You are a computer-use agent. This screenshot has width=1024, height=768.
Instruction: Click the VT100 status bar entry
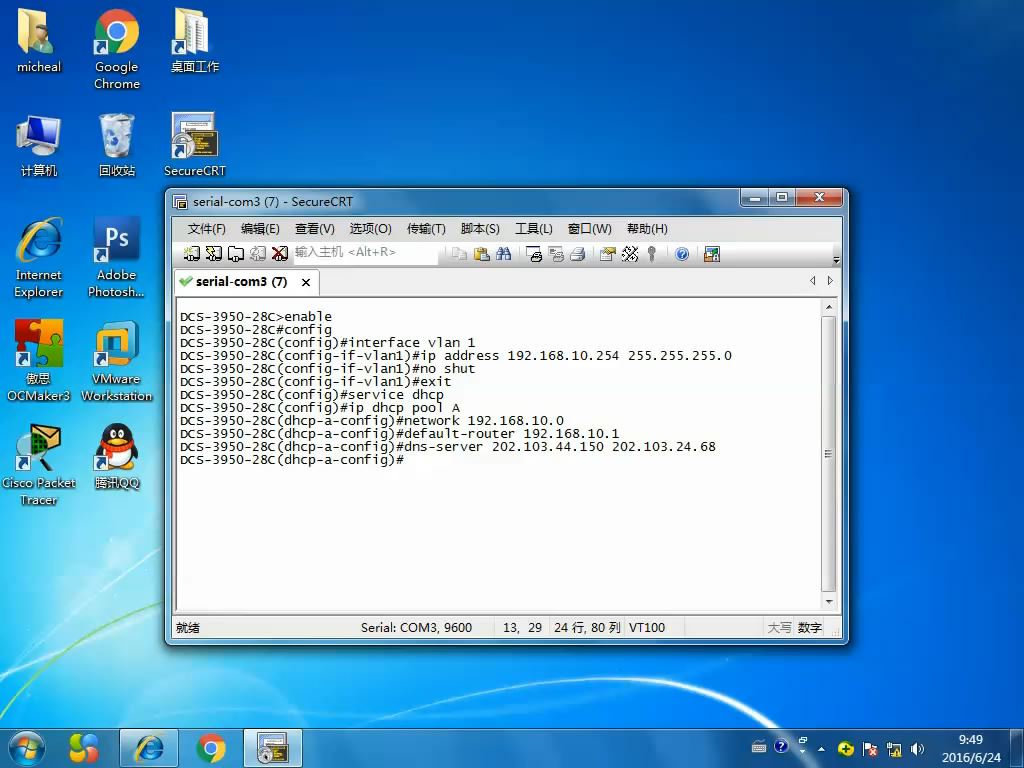[647, 628]
